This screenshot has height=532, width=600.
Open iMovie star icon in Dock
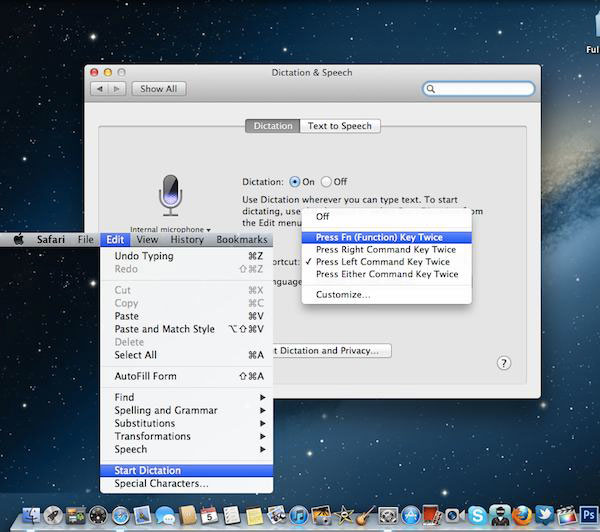[344, 515]
